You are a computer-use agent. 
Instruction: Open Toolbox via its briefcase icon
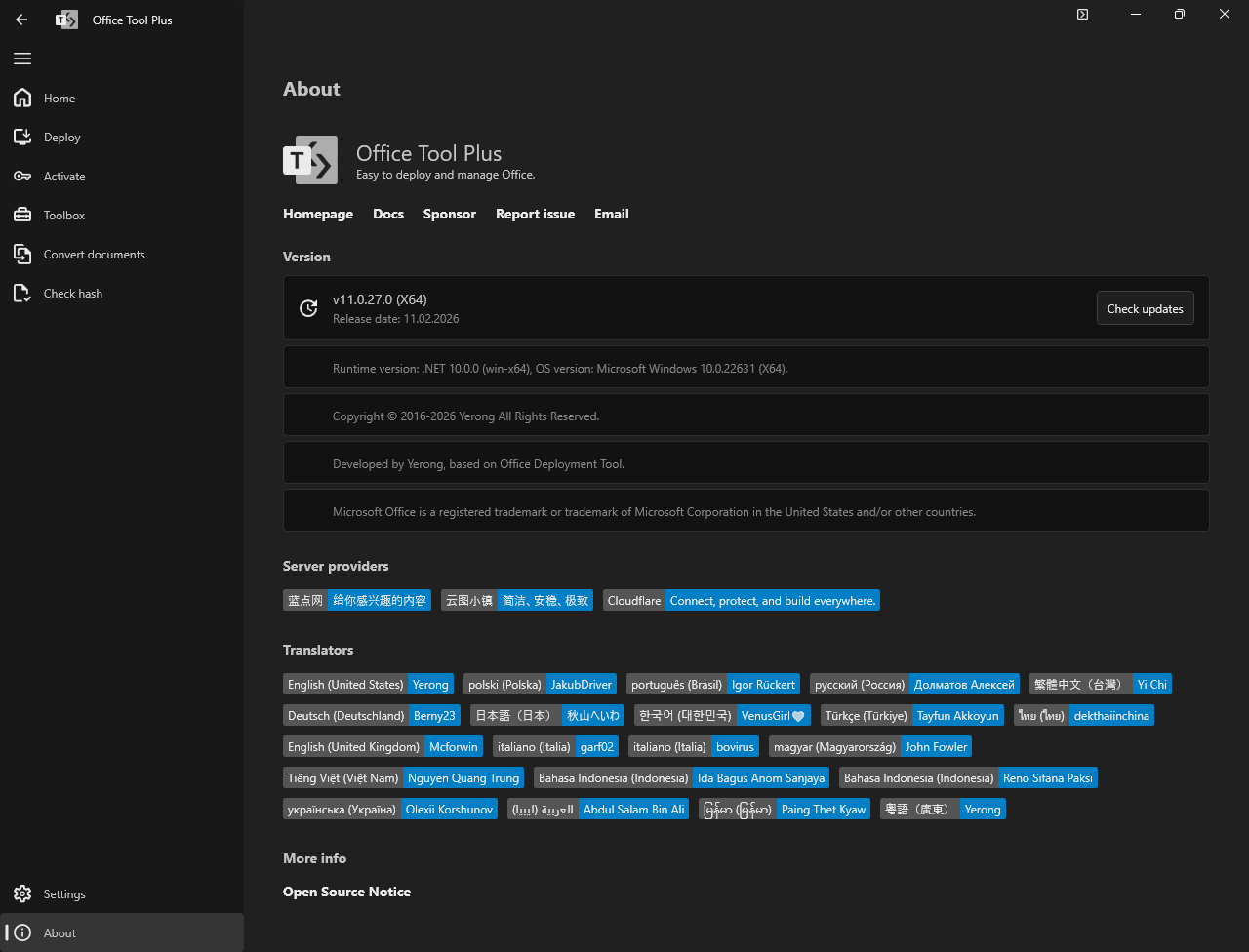(x=22, y=215)
